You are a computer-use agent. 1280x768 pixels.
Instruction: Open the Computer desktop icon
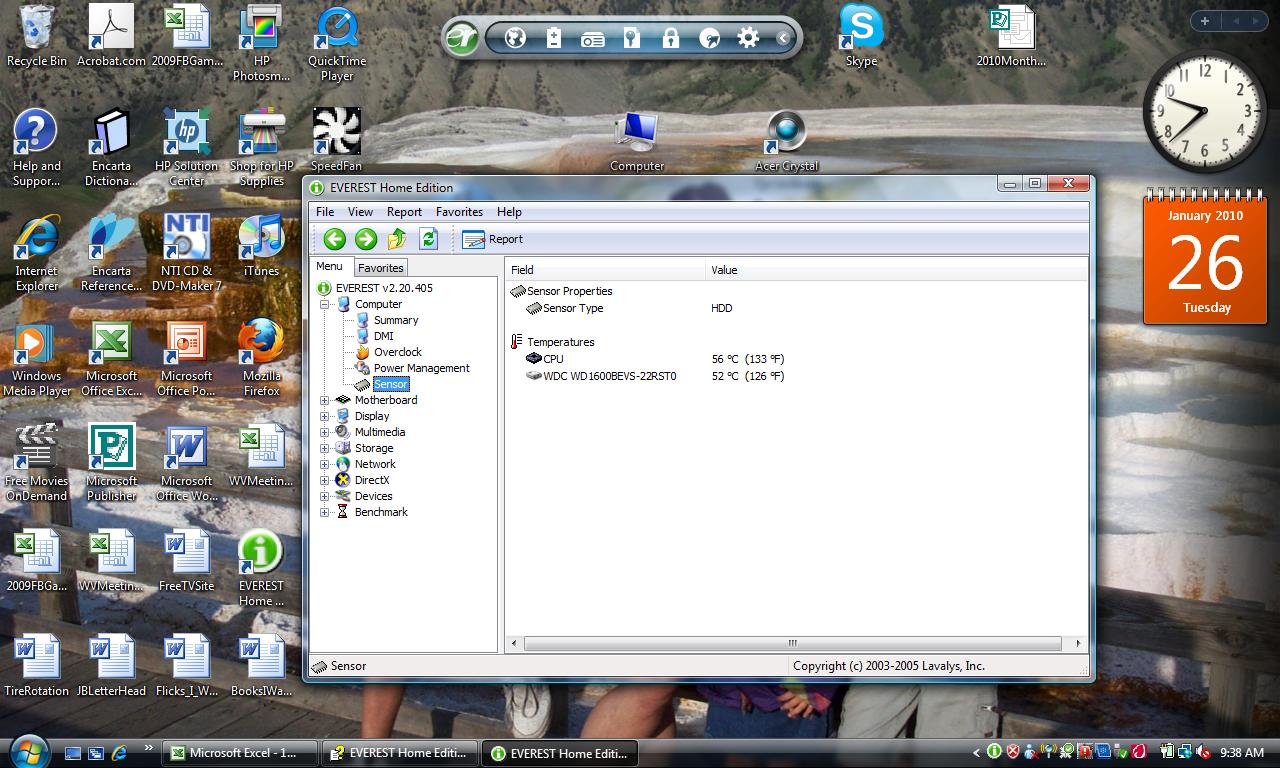click(637, 142)
